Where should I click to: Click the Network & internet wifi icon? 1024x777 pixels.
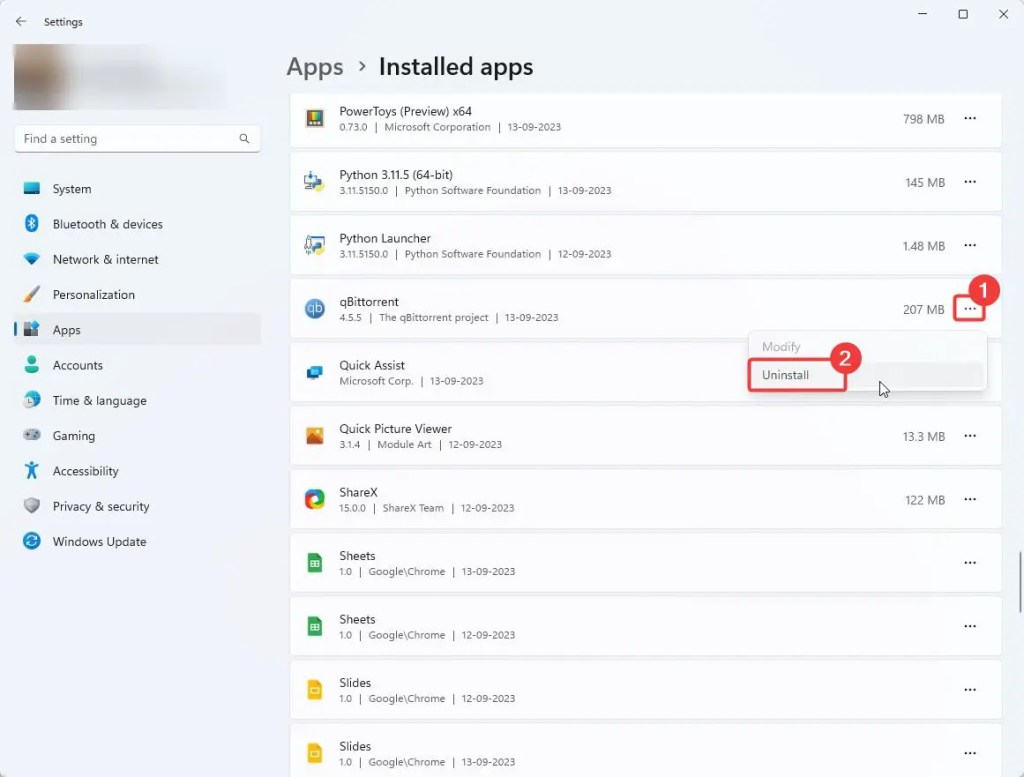pyautogui.click(x=31, y=259)
